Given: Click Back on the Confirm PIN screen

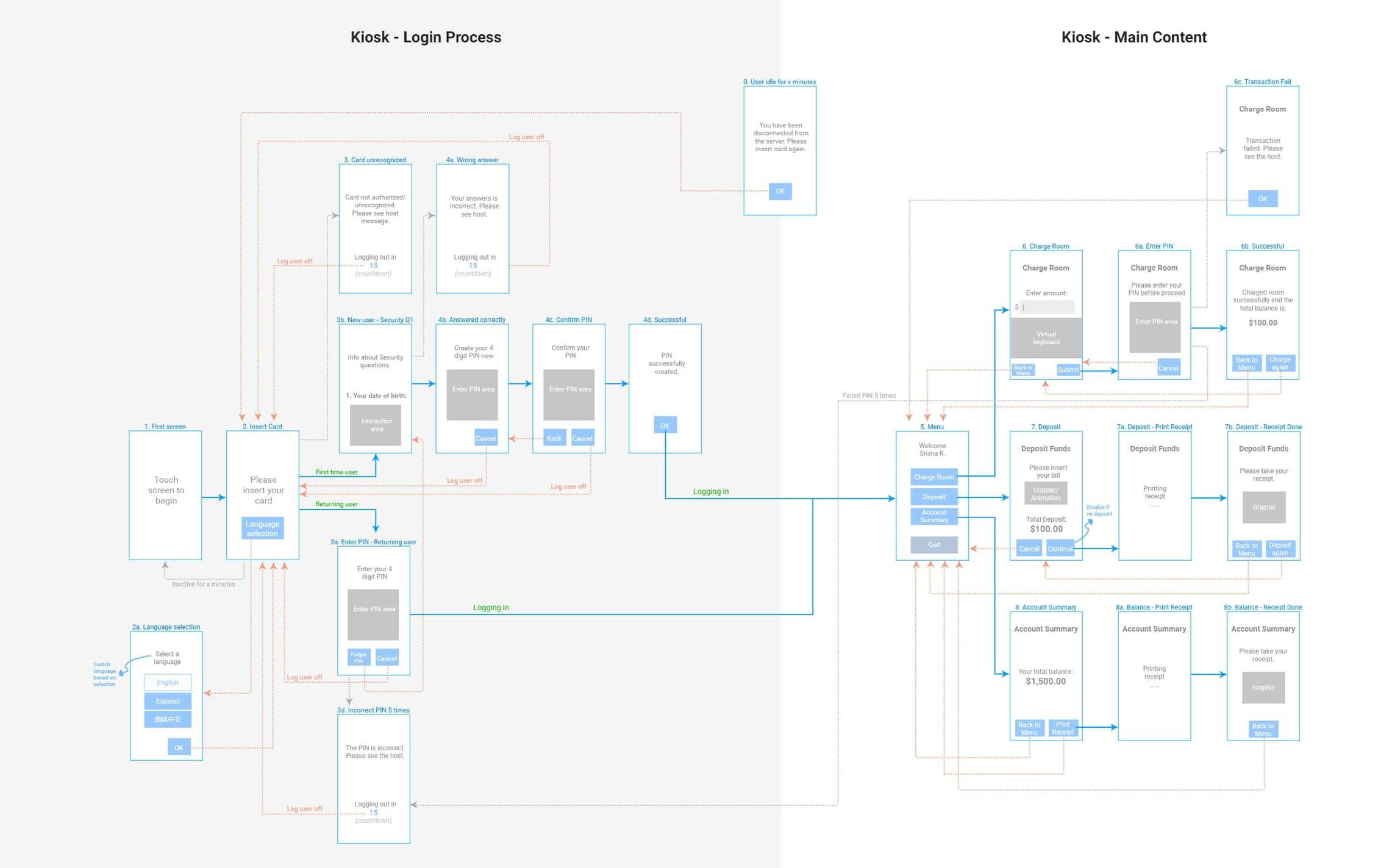Looking at the screenshot, I should coord(554,438).
